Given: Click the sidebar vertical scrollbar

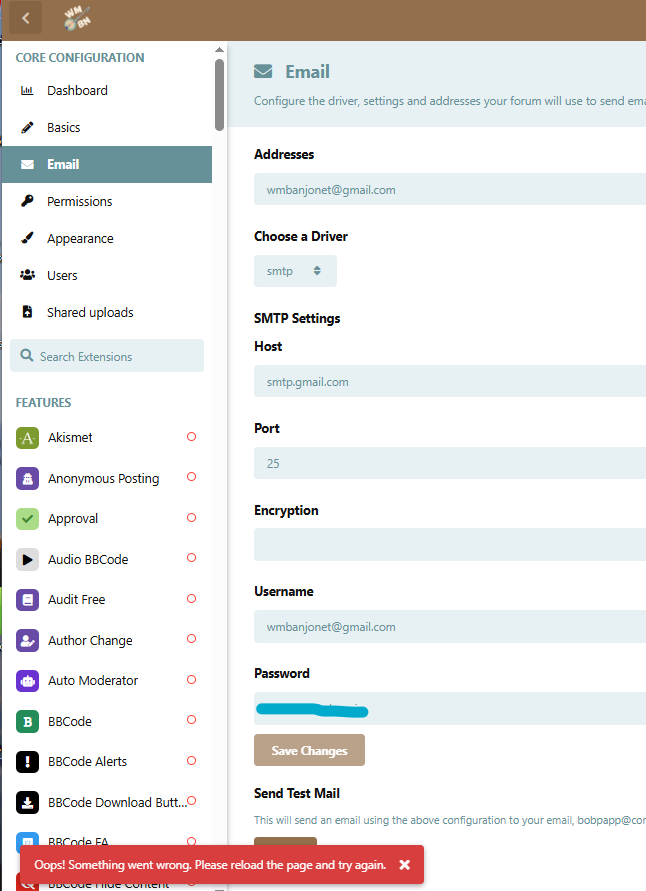Looking at the screenshot, I should coord(220,95).
